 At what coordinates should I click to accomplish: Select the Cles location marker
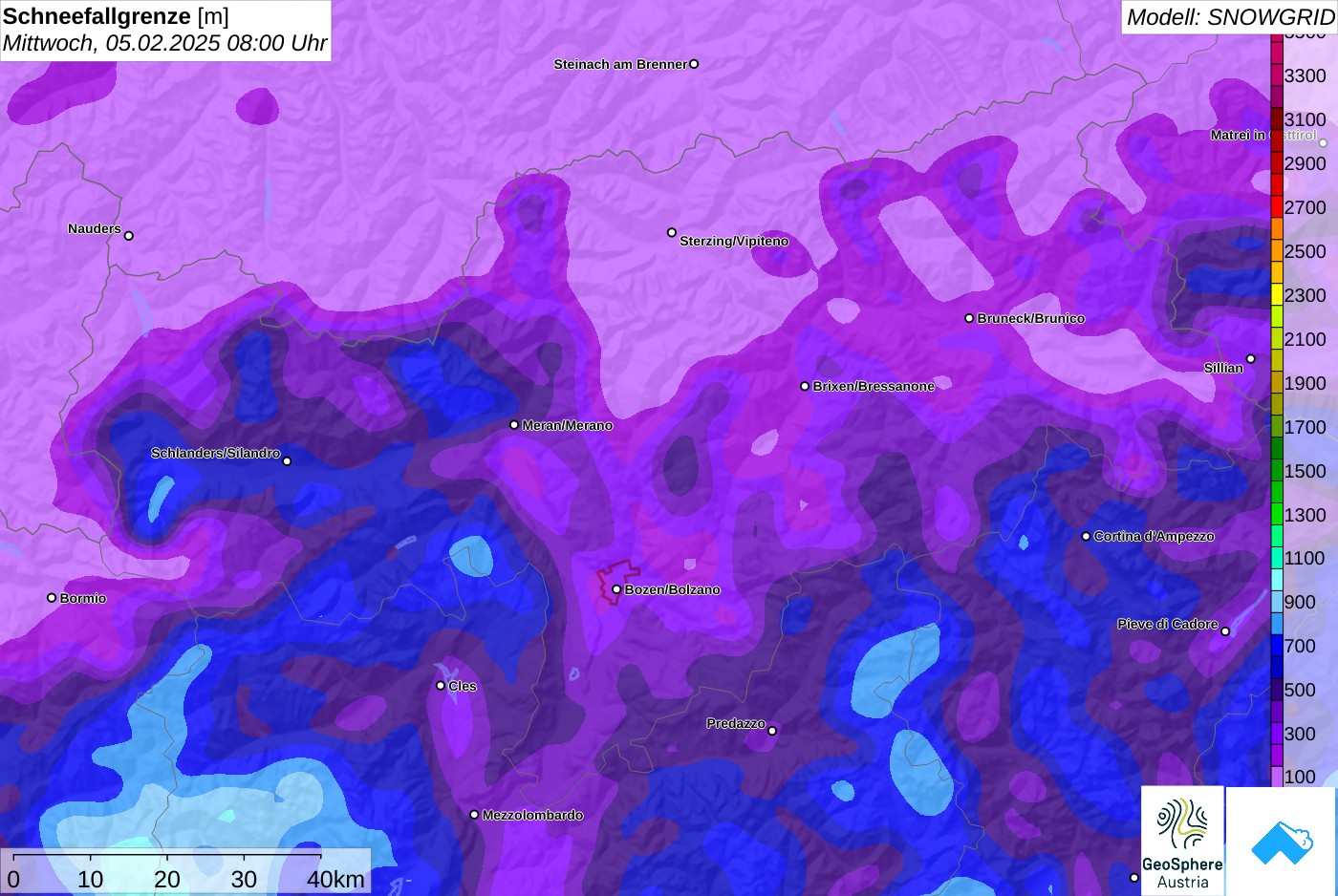point(441,685)
